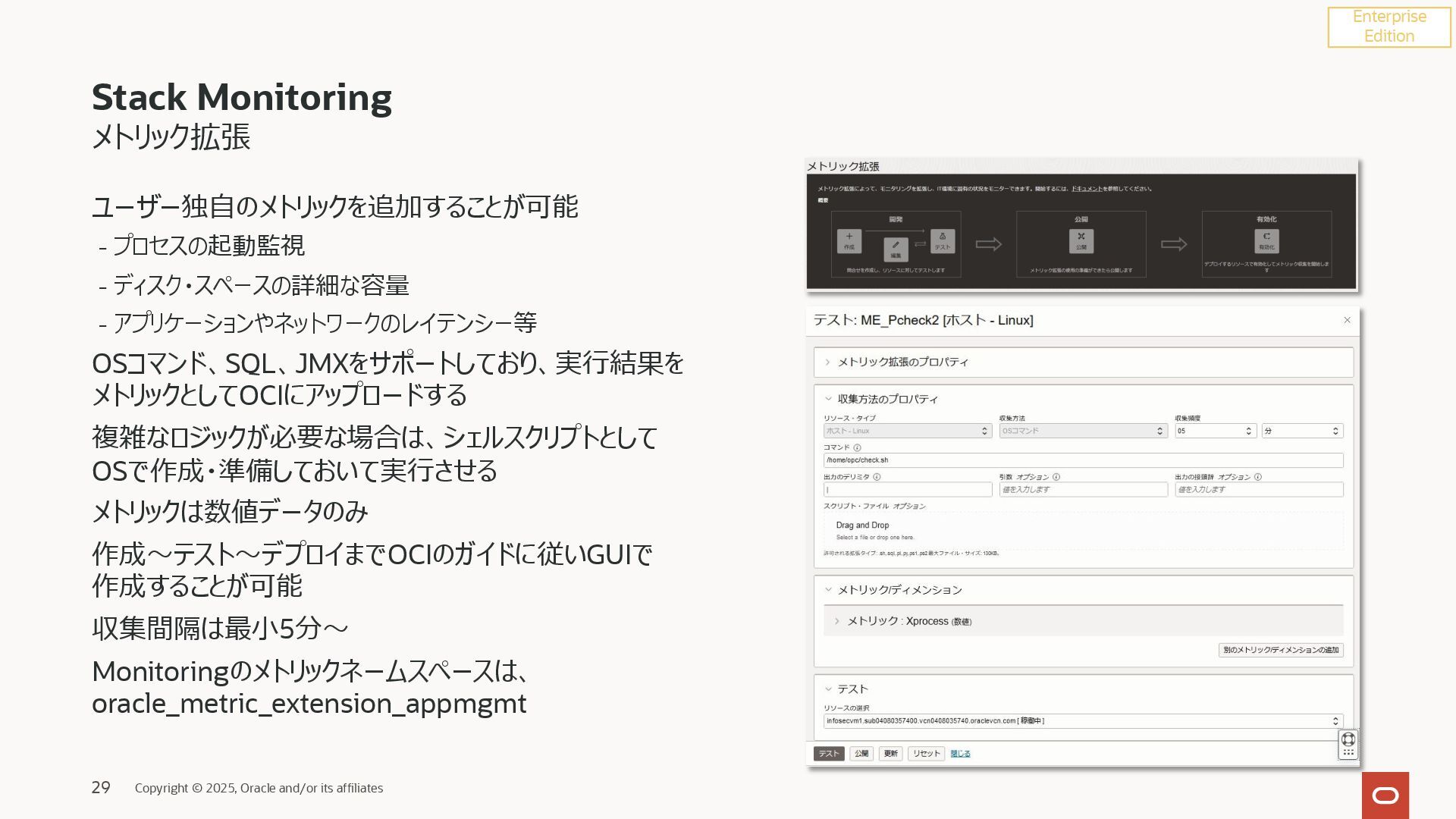The width and height of the screenshot is (1456, 819).
Task: Open the 収集方法 OSコマンド dropdown
Action: [x=1083, y=431]
